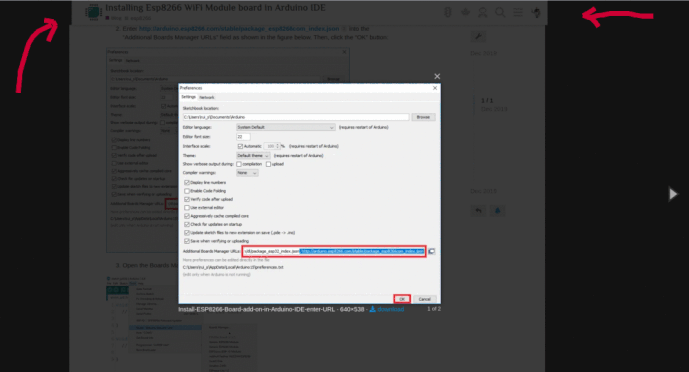The height and width of the screenshot is (372, 689).
Task: Click the preferences.txt file path
Action: [x=233, y=267]
